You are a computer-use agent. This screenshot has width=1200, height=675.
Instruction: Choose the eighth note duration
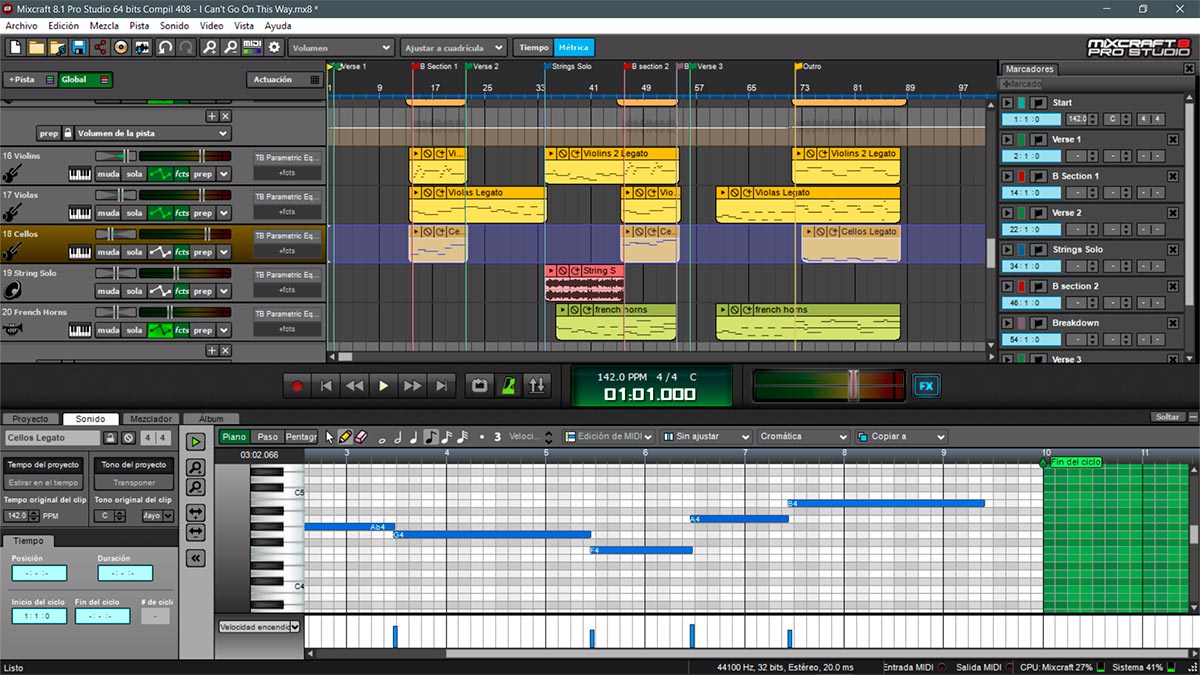(431, 437)
